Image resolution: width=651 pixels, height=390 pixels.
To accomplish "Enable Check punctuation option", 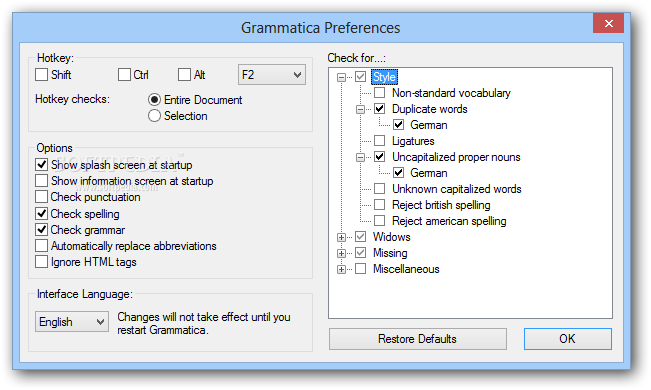I will point(42,197).
